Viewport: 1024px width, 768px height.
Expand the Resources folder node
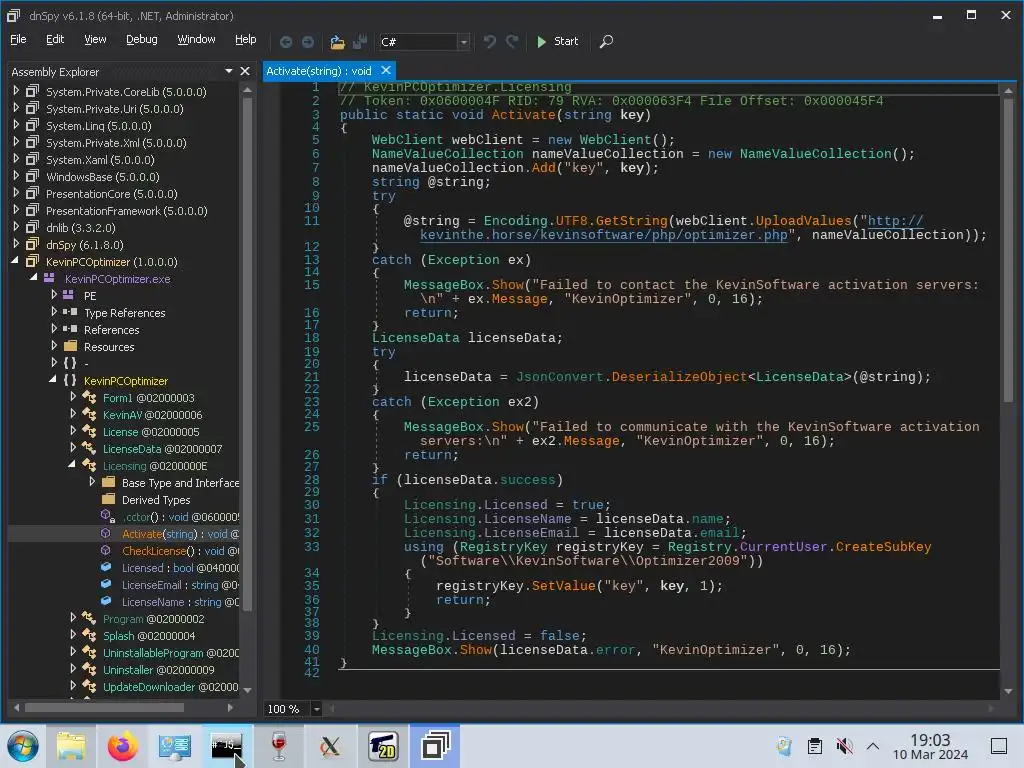tap(54, 345)
